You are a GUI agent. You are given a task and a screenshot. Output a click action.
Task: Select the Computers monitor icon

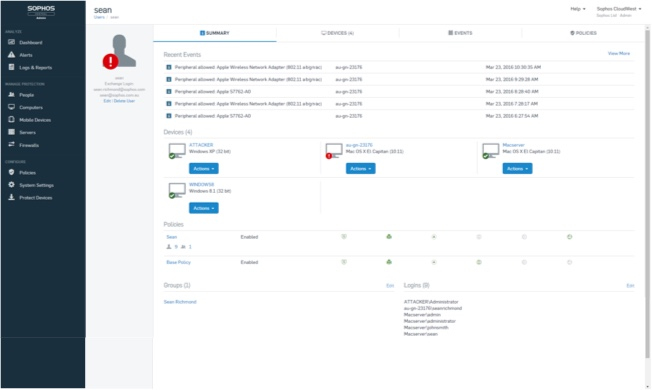pyautogui.click(x=11, y=107)
